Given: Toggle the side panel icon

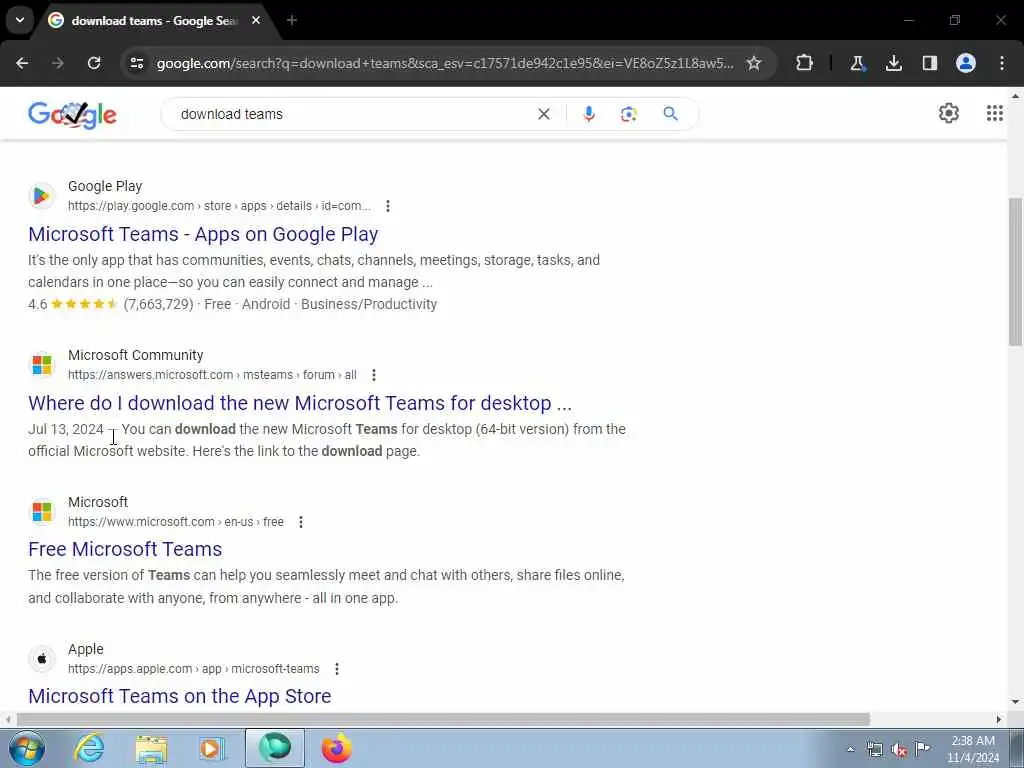Looking at the screenshot, I should [930, 63].
